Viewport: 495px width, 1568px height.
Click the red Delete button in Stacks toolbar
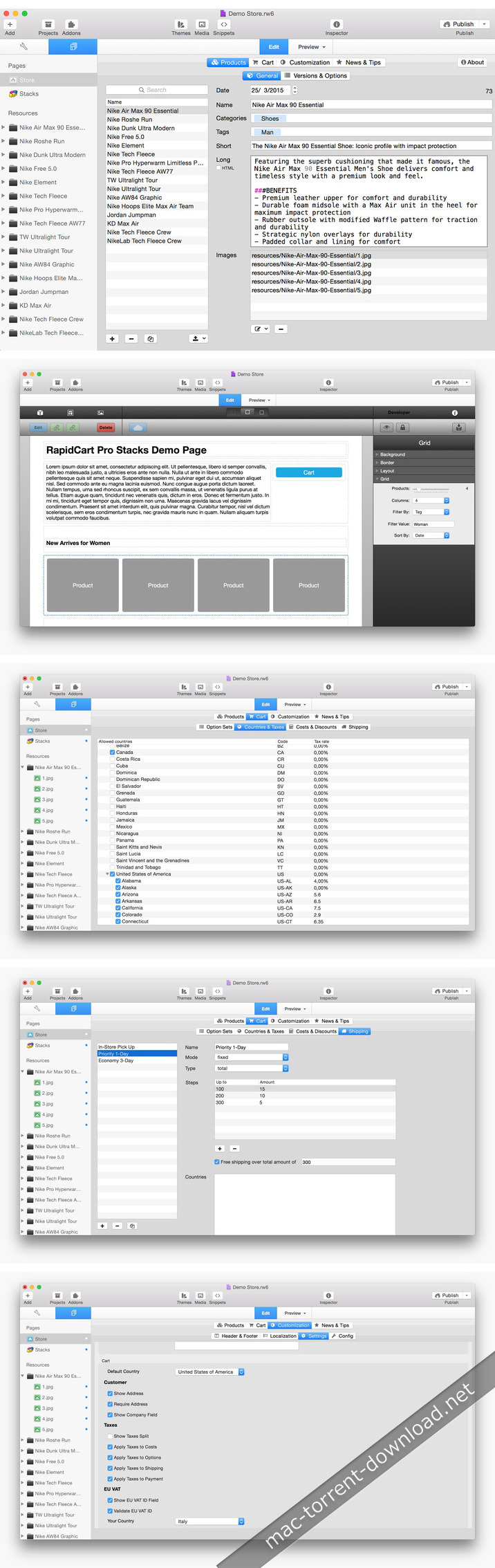click(x=106, y=427)
